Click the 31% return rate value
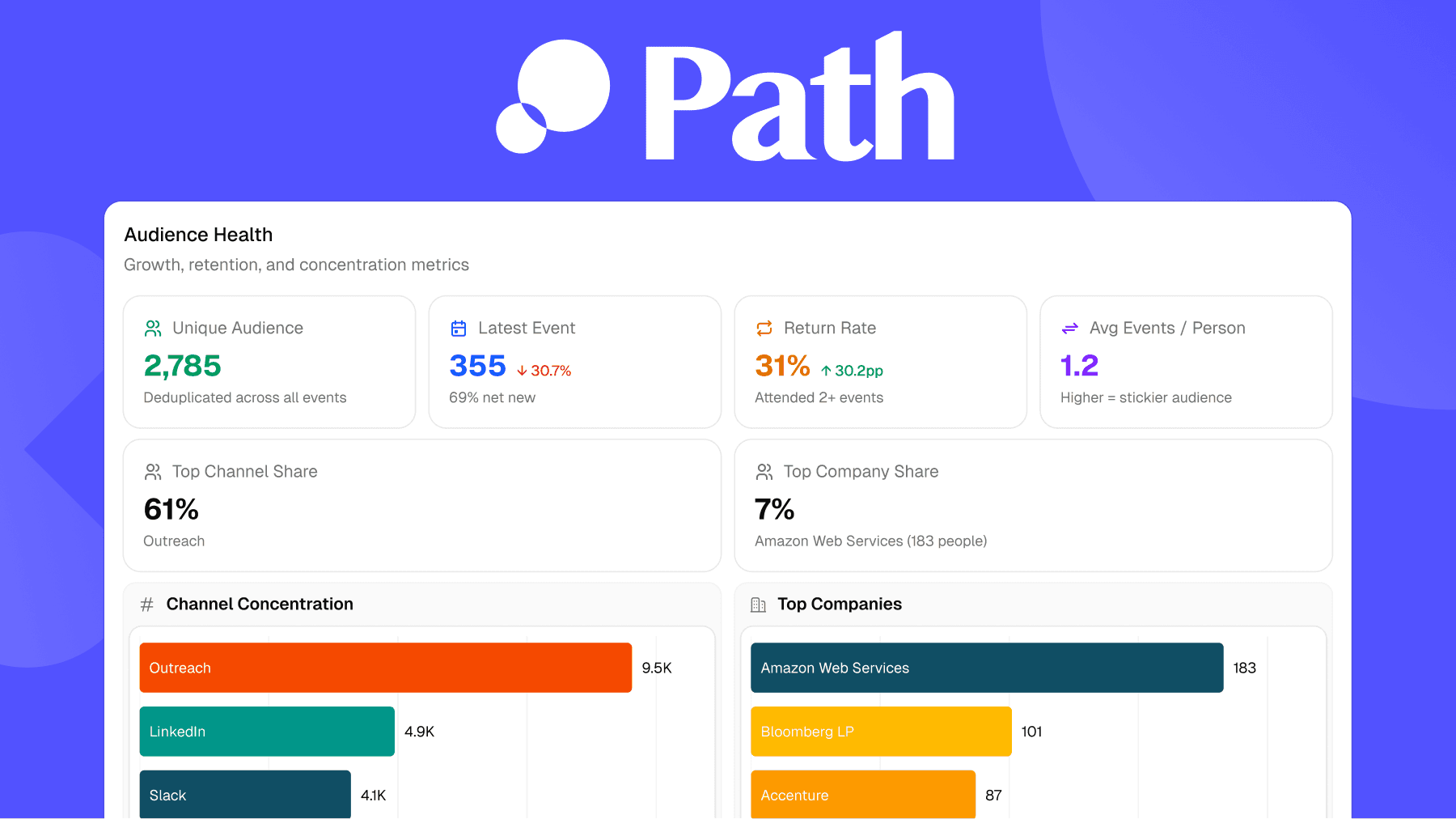 [782, 366]
